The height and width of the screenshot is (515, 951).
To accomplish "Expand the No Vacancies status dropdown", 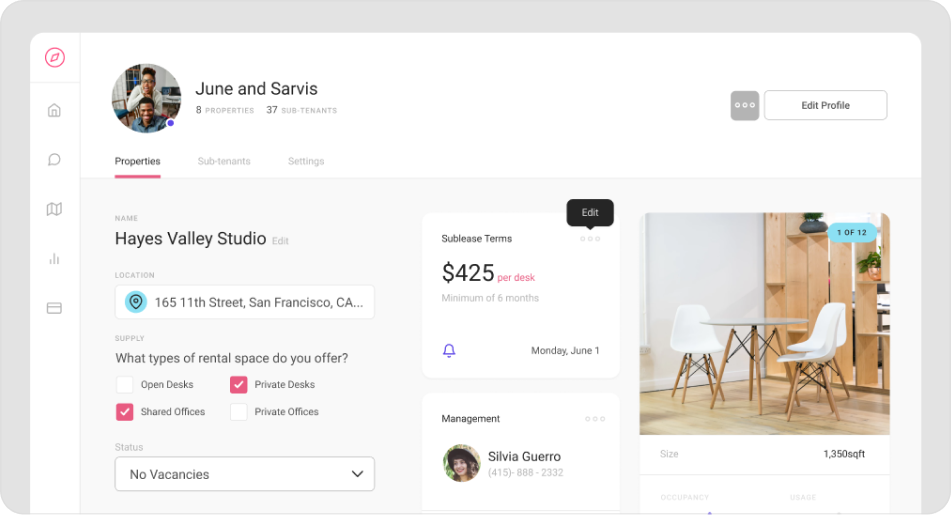I will pos(244,474).
